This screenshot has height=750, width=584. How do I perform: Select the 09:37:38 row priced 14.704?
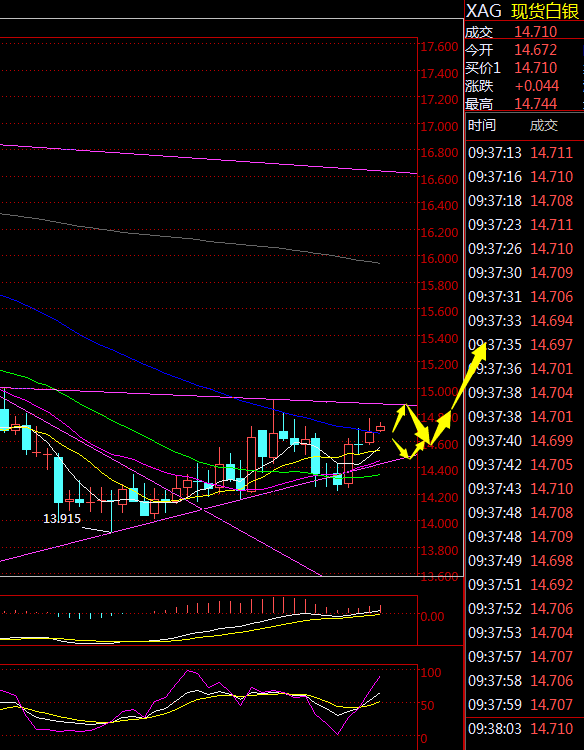pos(524,393)
